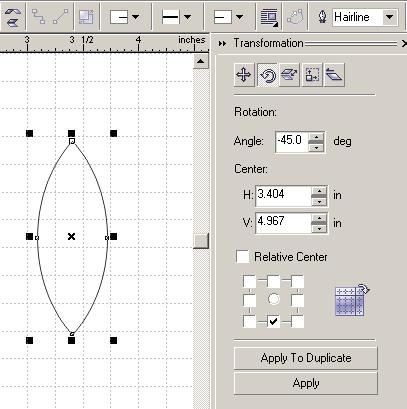Click the Apply button
This screenshot has width=407, height=409.
pos(306,383)
